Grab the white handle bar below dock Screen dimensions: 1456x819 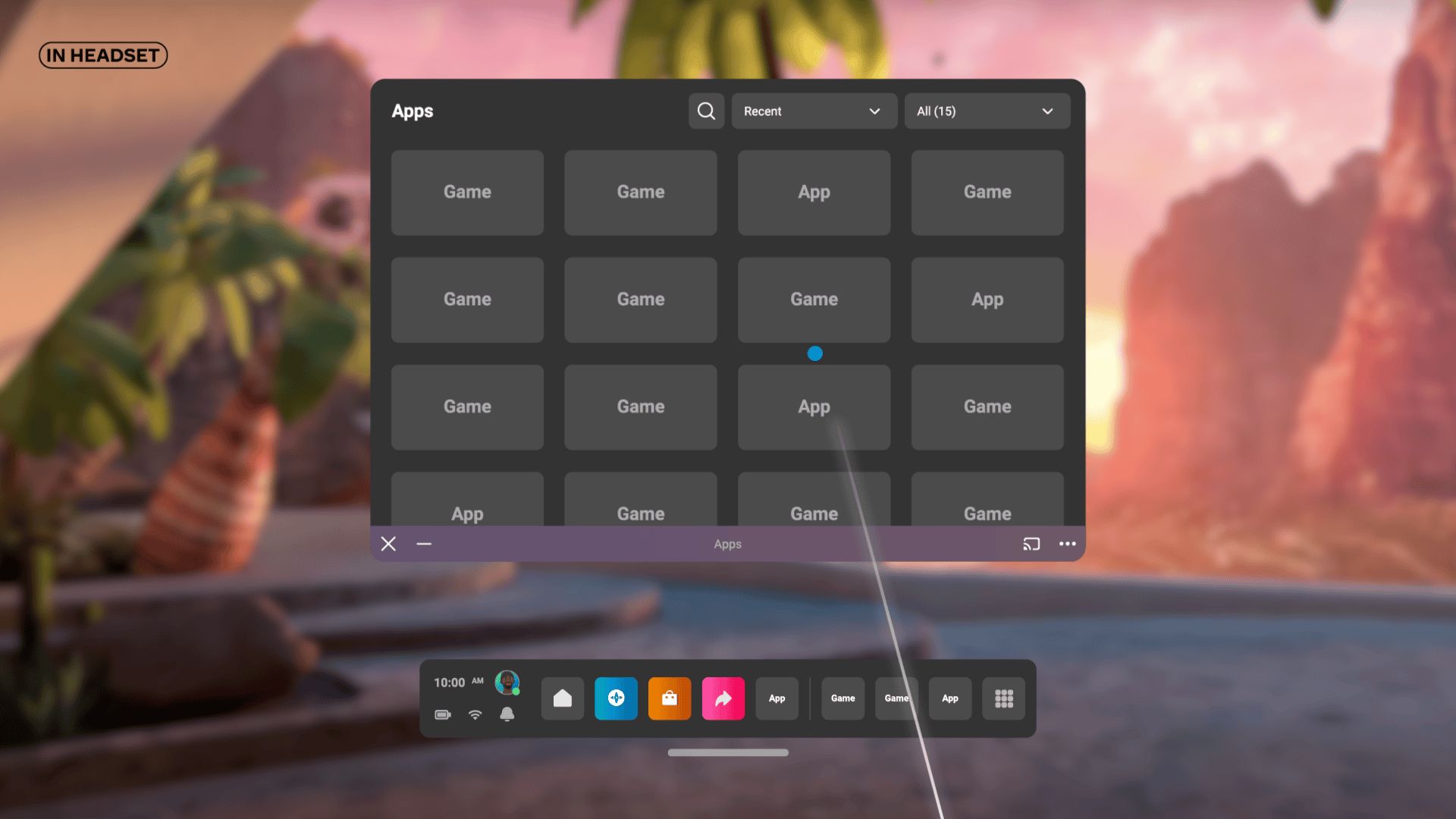728,752
